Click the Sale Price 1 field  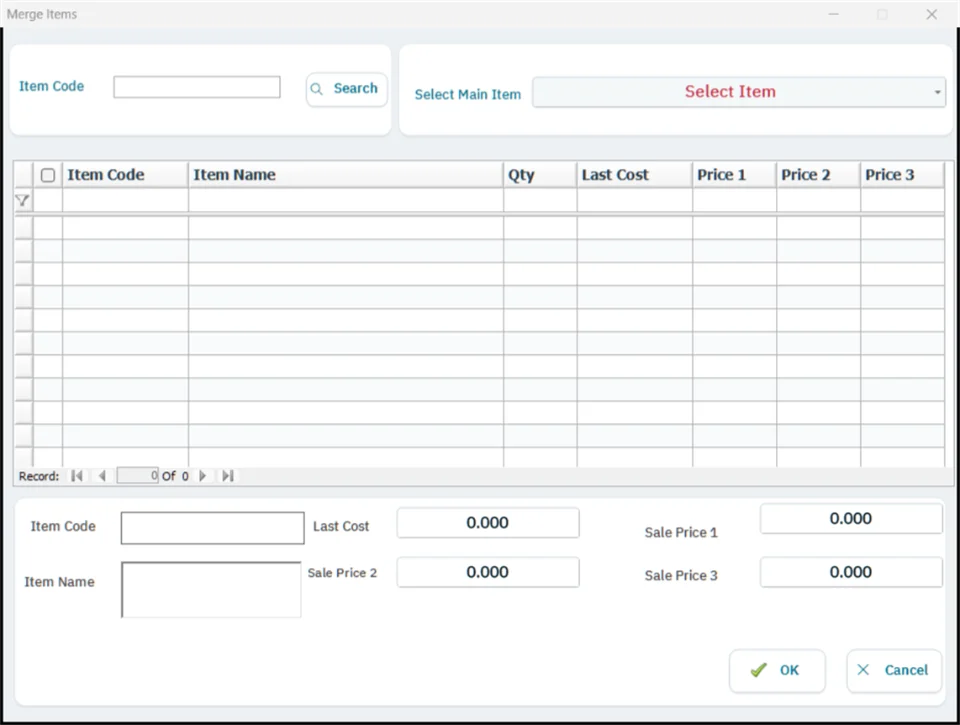coord(851,519)
